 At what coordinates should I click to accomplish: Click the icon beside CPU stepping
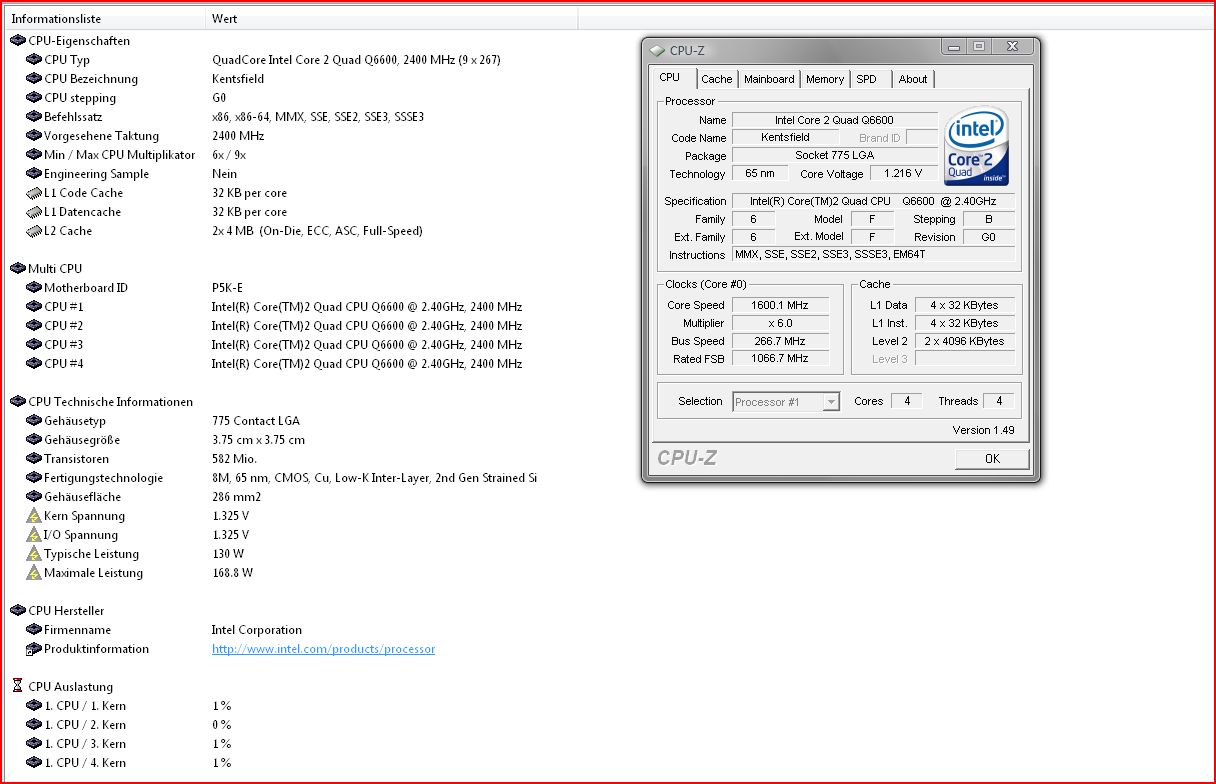click(x=34, y=98)
